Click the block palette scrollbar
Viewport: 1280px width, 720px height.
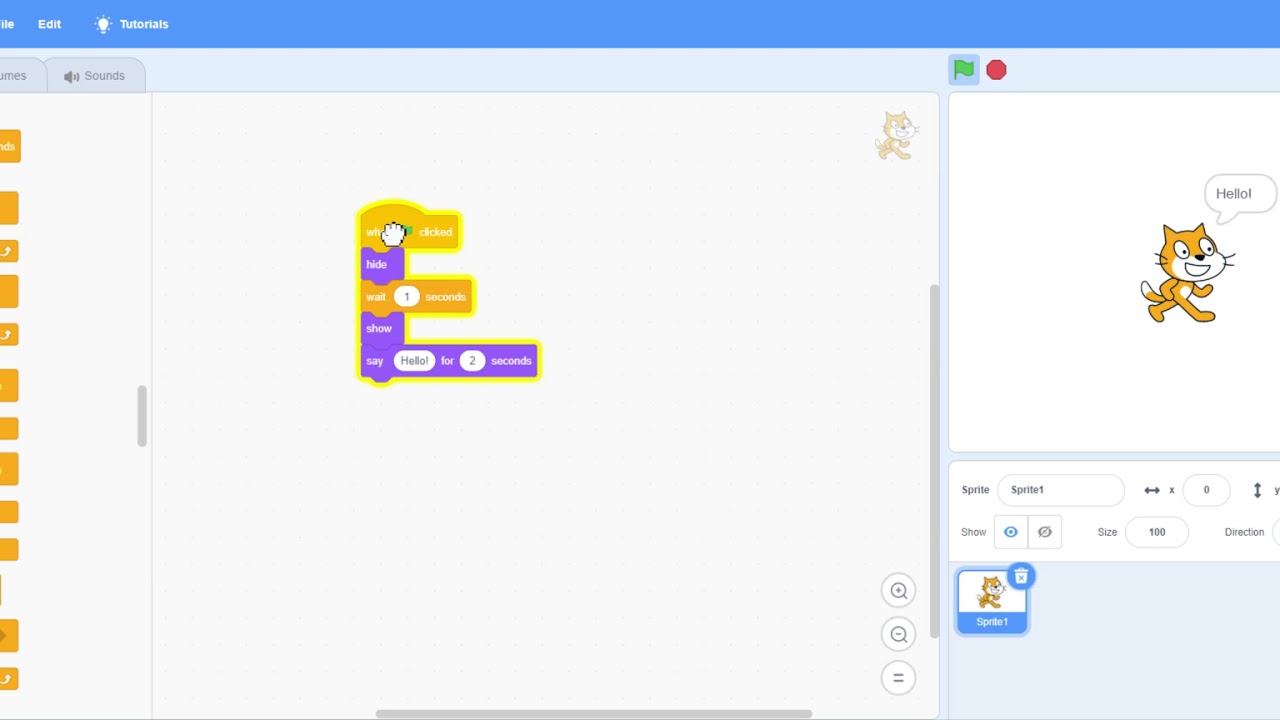click(x=142, y=416)
